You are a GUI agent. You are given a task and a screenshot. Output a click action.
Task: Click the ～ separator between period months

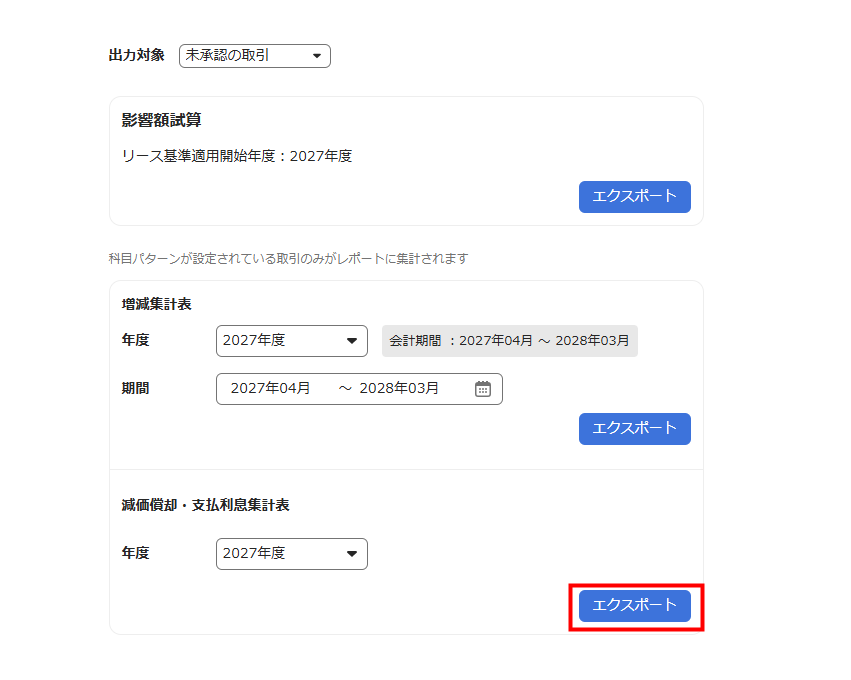pos(345,389)
